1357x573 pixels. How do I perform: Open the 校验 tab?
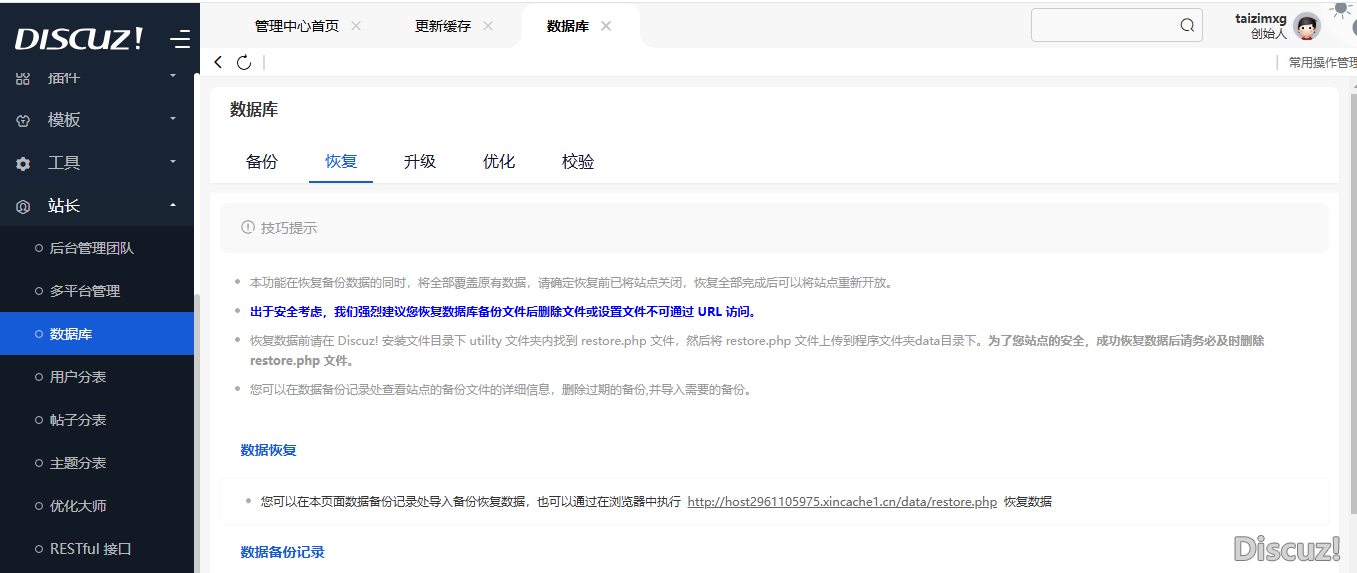tap(578, 162)
